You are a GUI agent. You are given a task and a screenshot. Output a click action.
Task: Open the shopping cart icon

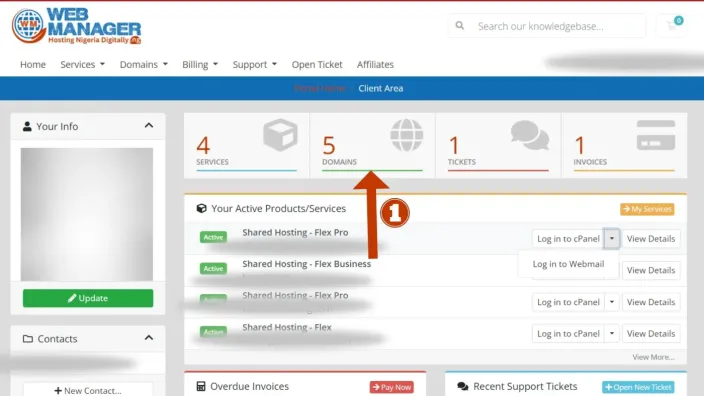coord(672,26)
